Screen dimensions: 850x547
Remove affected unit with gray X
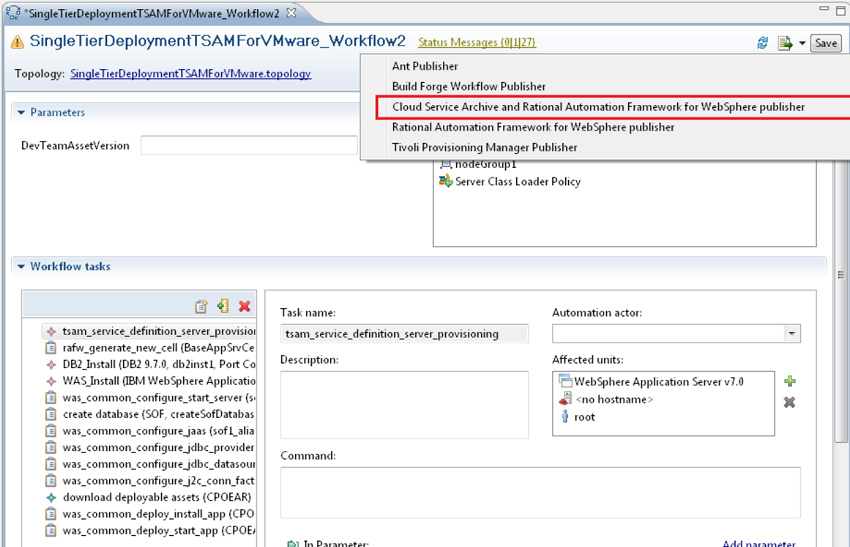coord(790,402)
